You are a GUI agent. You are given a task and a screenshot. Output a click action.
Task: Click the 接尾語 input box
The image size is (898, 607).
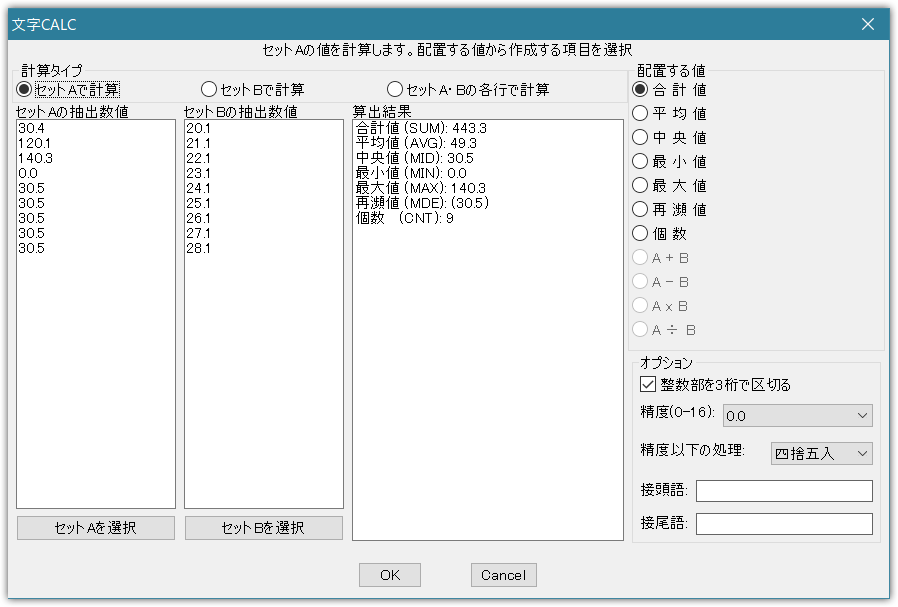pyautogui.click(x=784, y=524)
